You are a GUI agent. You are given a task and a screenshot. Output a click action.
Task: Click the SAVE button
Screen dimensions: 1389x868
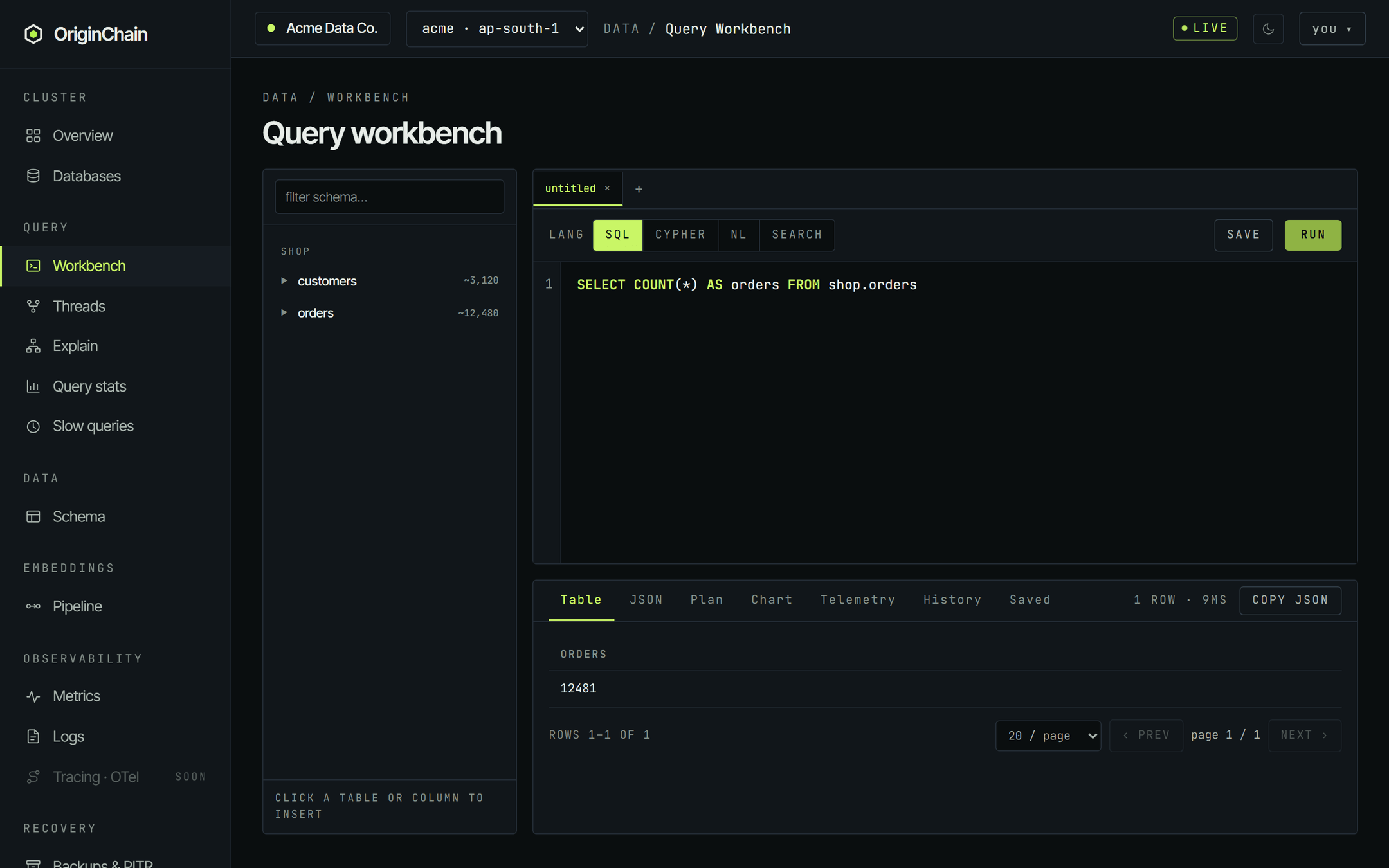(x=1243, y=235)
